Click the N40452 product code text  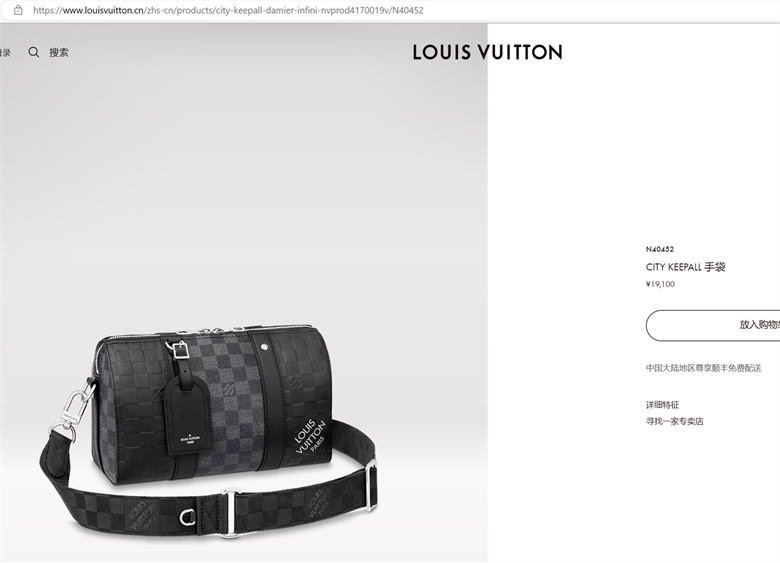pyautogui.click(x=660, y=249)
